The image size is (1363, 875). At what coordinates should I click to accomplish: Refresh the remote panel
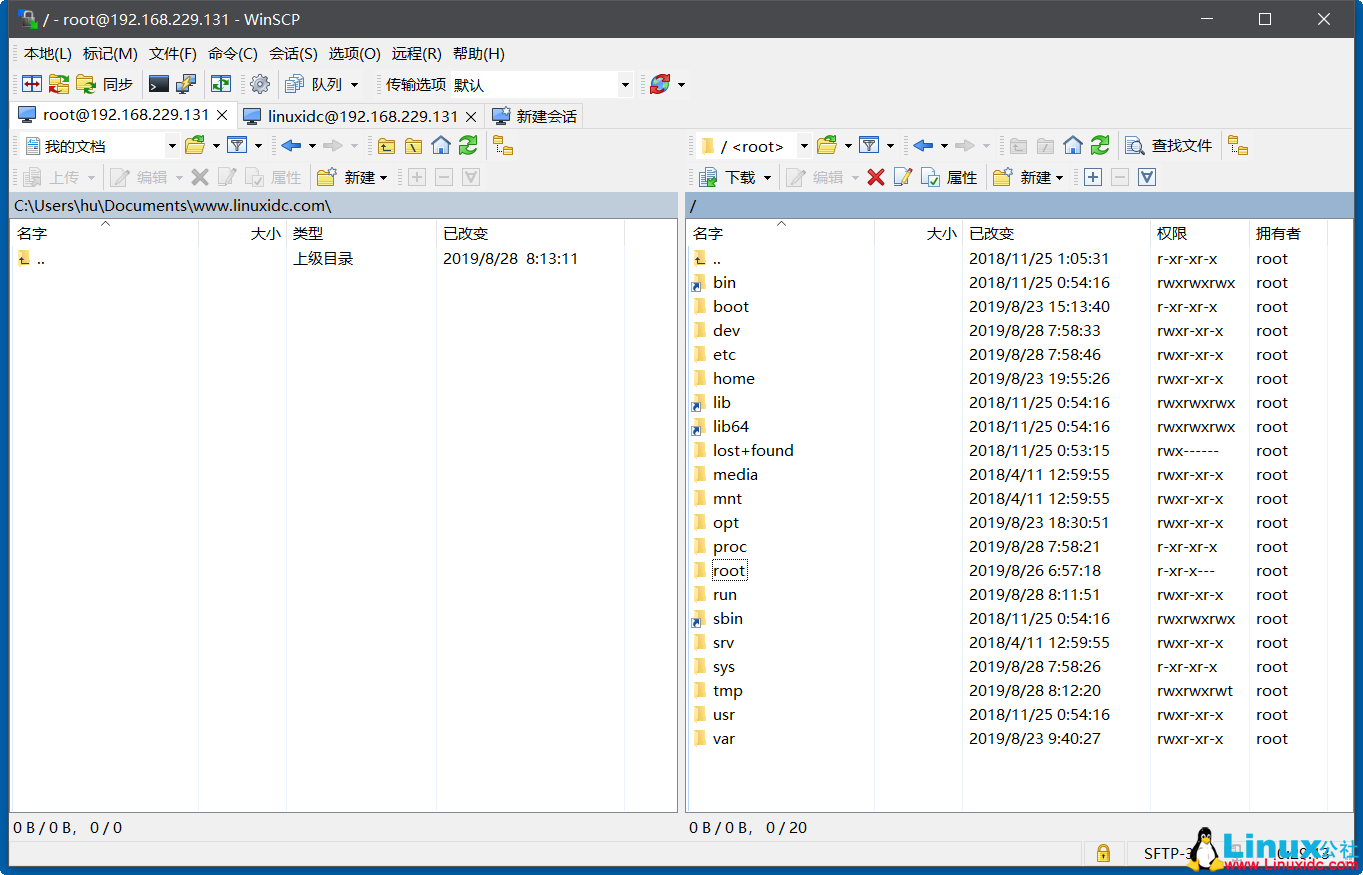pyautogui.click(x=1100, y=145)
